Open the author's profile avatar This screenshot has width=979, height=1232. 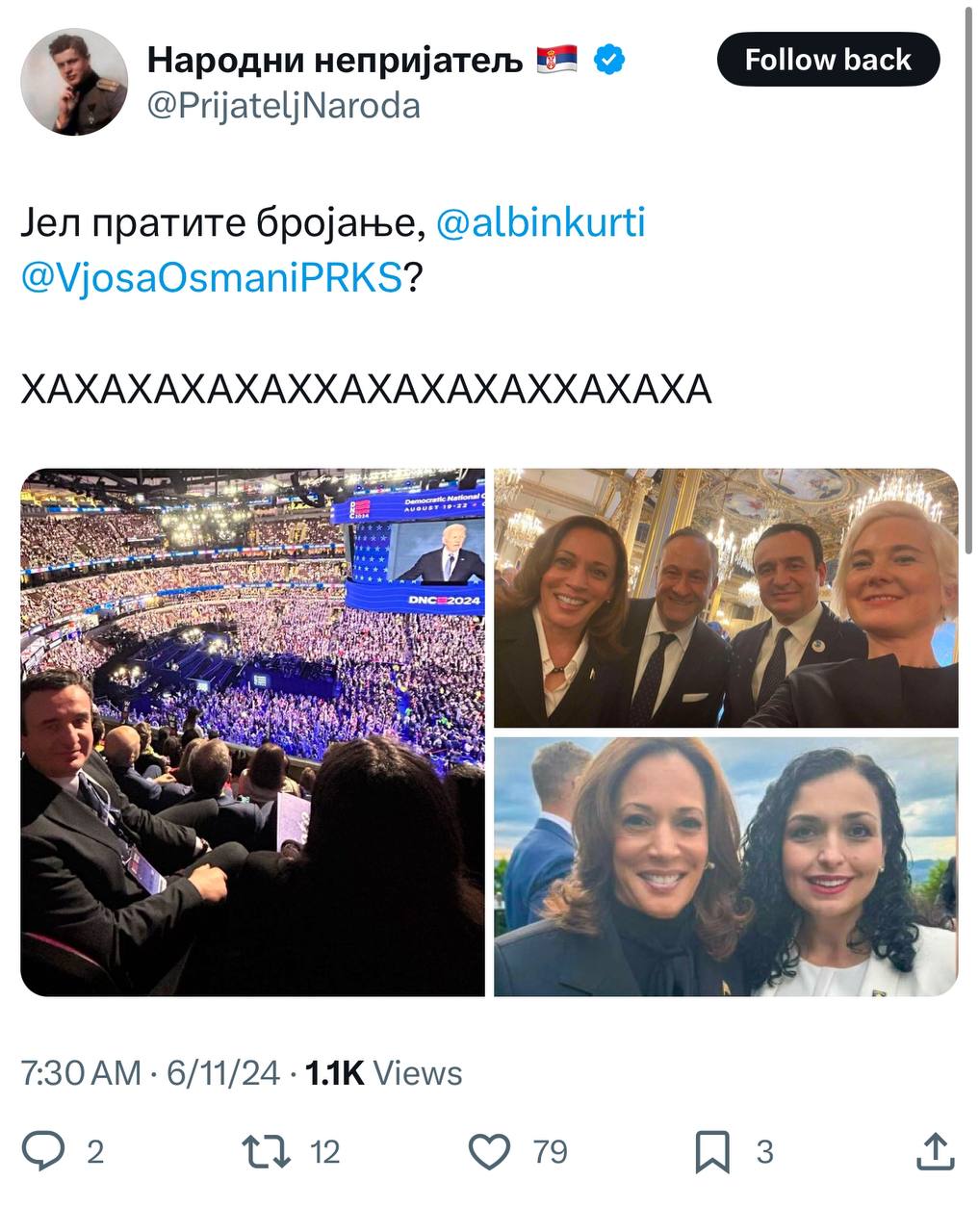74,82
